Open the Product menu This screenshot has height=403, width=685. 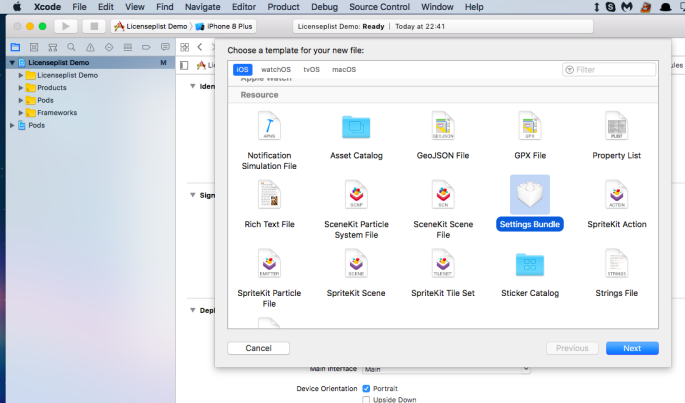(x=284, y=7)
